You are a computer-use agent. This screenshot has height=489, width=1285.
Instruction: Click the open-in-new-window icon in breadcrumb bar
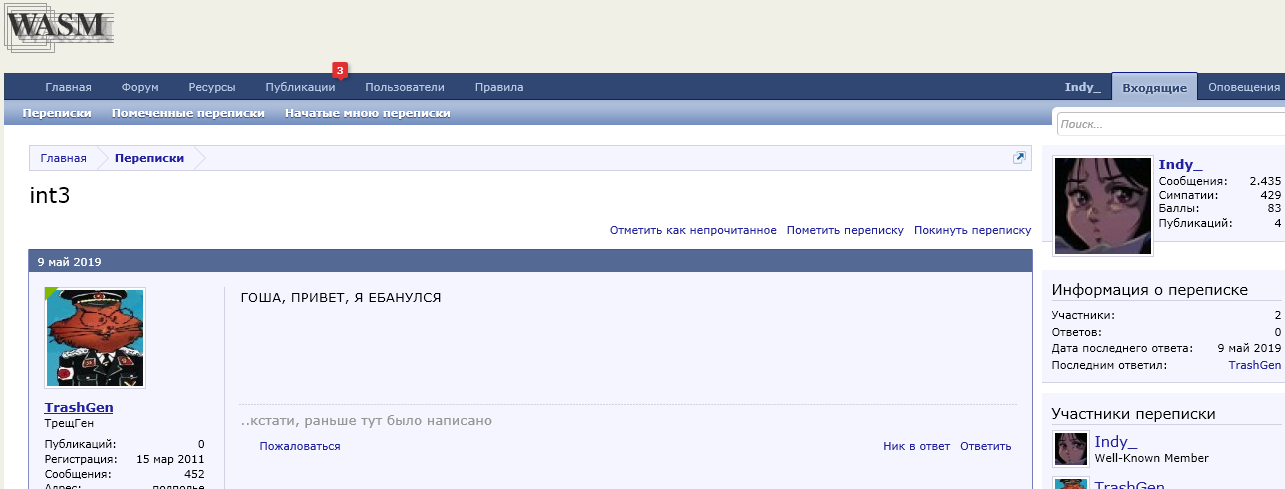click(x=1019, y=158)
